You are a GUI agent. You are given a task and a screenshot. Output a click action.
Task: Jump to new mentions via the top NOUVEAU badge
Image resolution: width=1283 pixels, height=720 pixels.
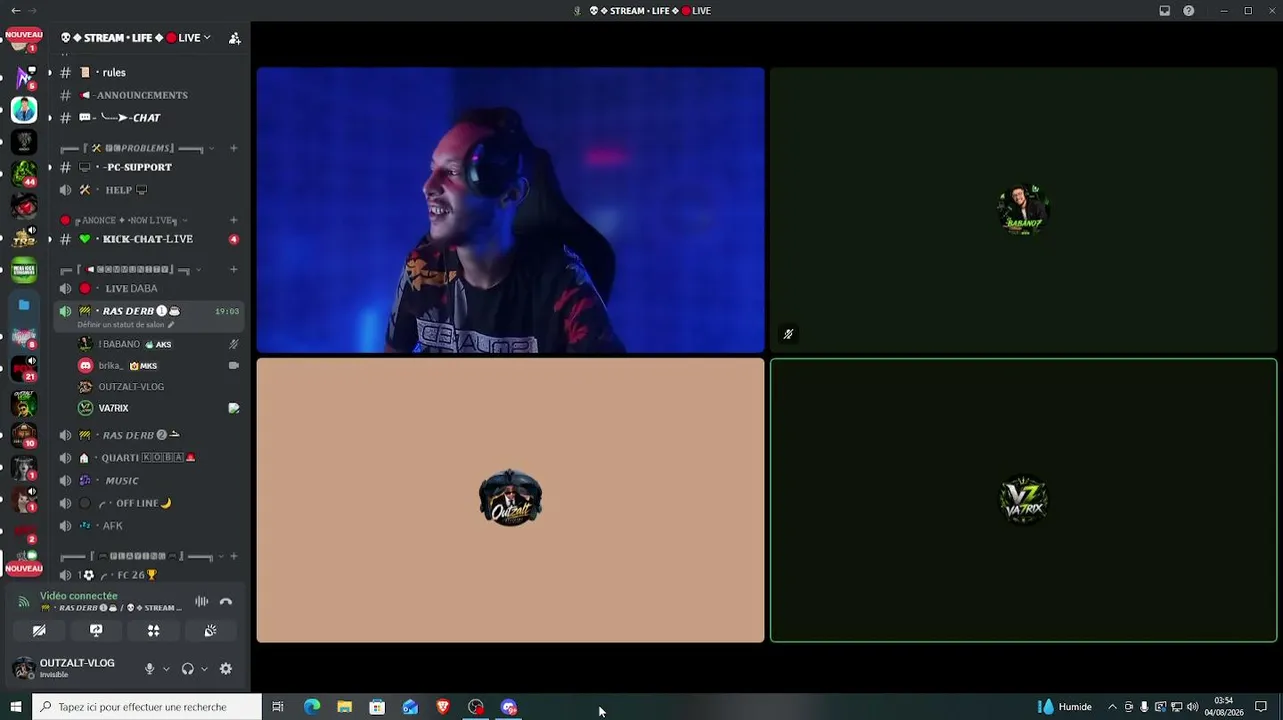tap(24, 35)
